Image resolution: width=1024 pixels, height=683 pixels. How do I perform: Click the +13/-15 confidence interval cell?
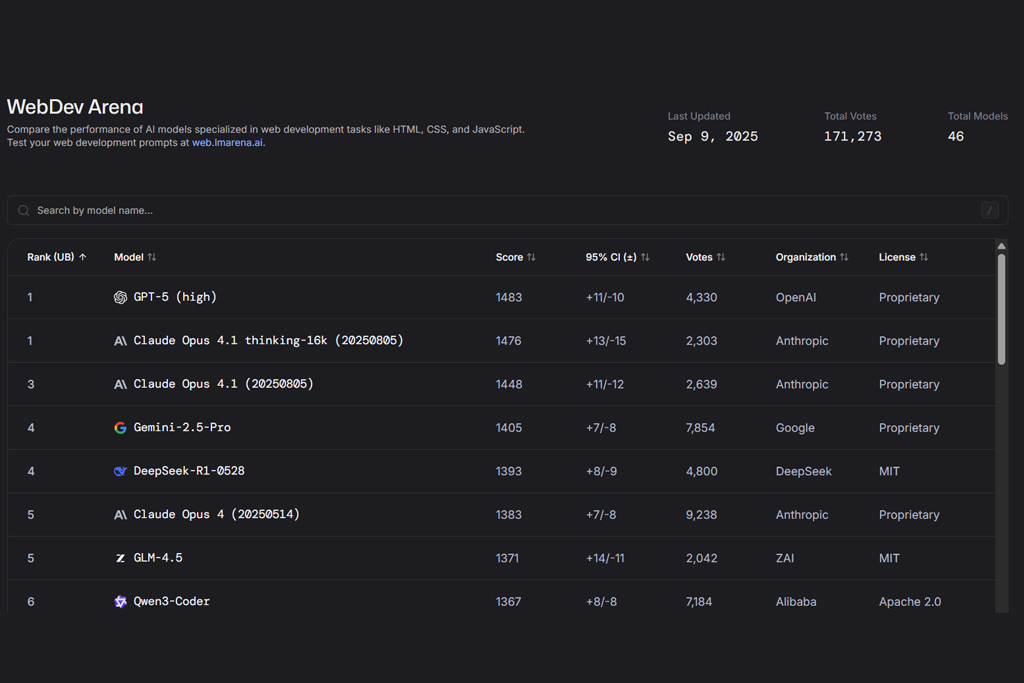click(x=606, y=341)
